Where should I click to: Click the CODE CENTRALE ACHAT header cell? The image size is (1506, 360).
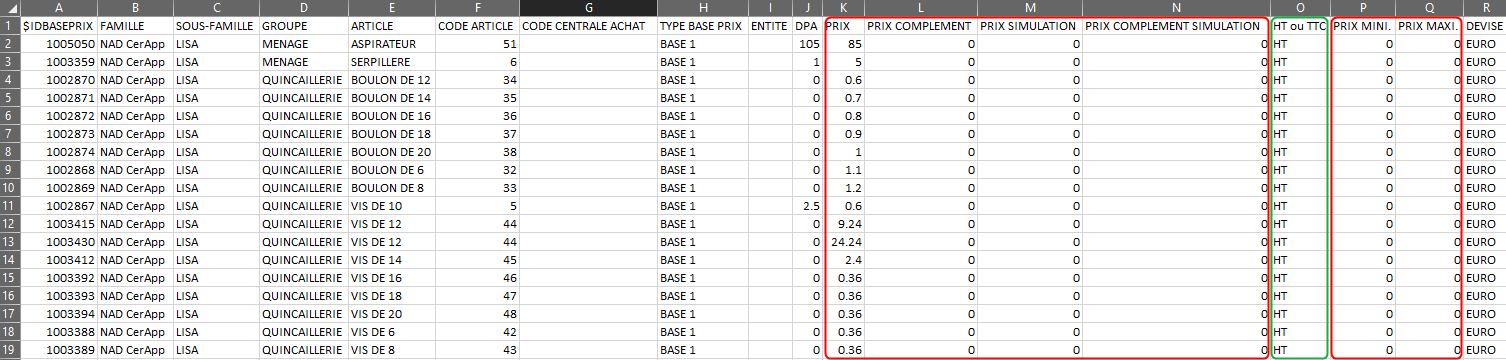pos(588,25)
